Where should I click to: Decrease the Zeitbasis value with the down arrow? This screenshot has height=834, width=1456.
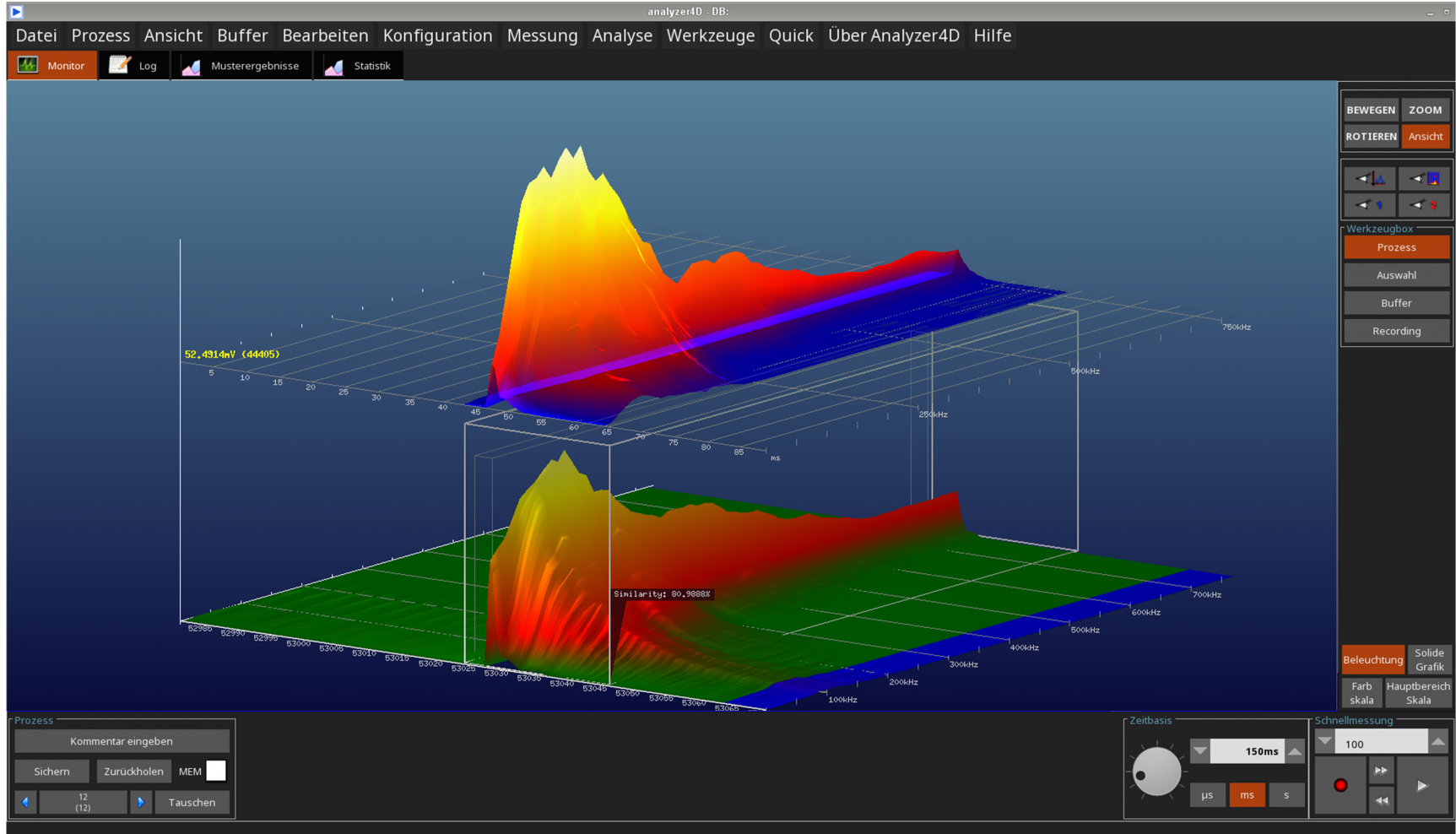tap(1199, 751)
